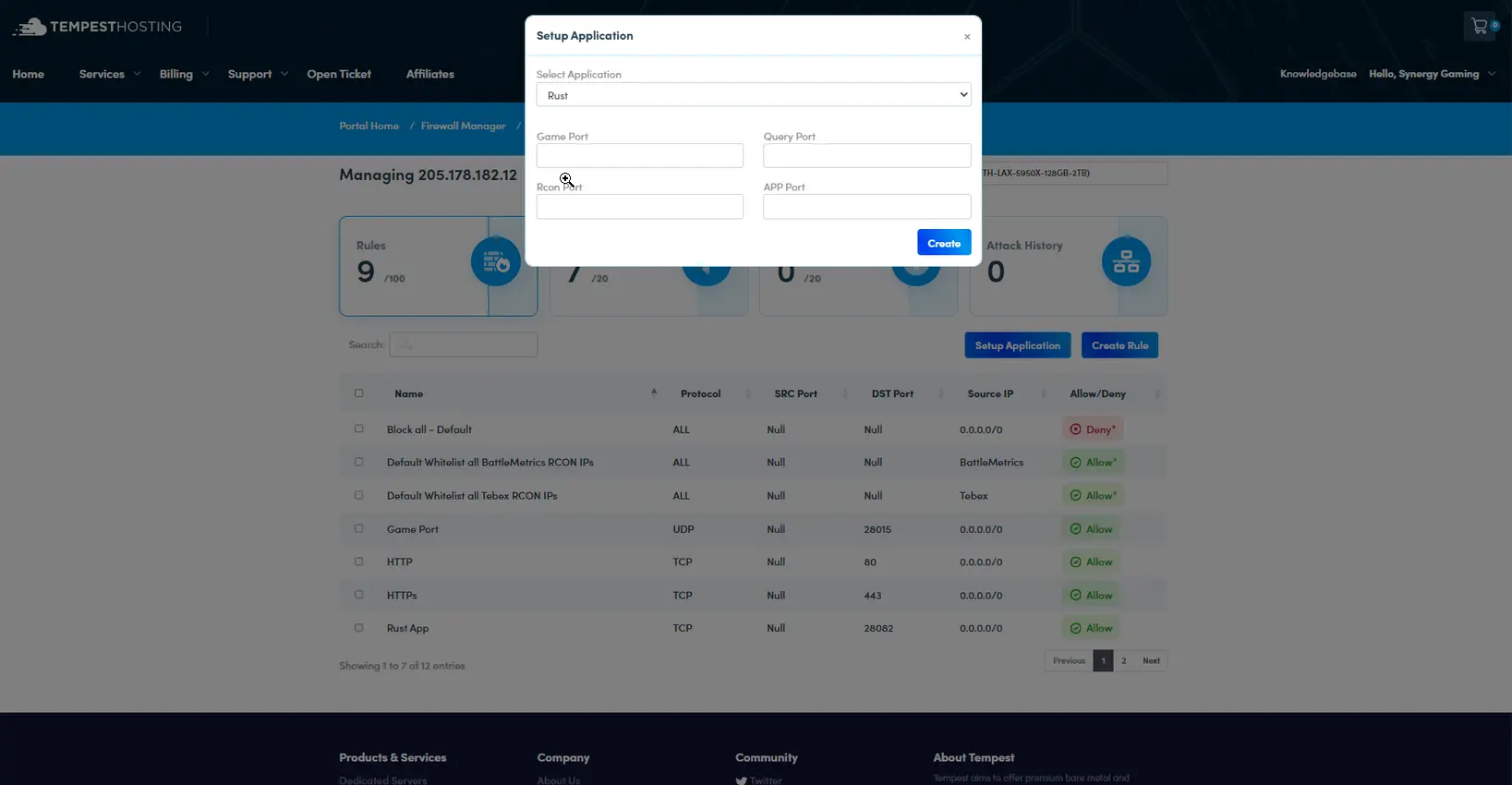1512x785 pixels.
Task: Expand the Billing menu
Action: (x=184, y=74)
